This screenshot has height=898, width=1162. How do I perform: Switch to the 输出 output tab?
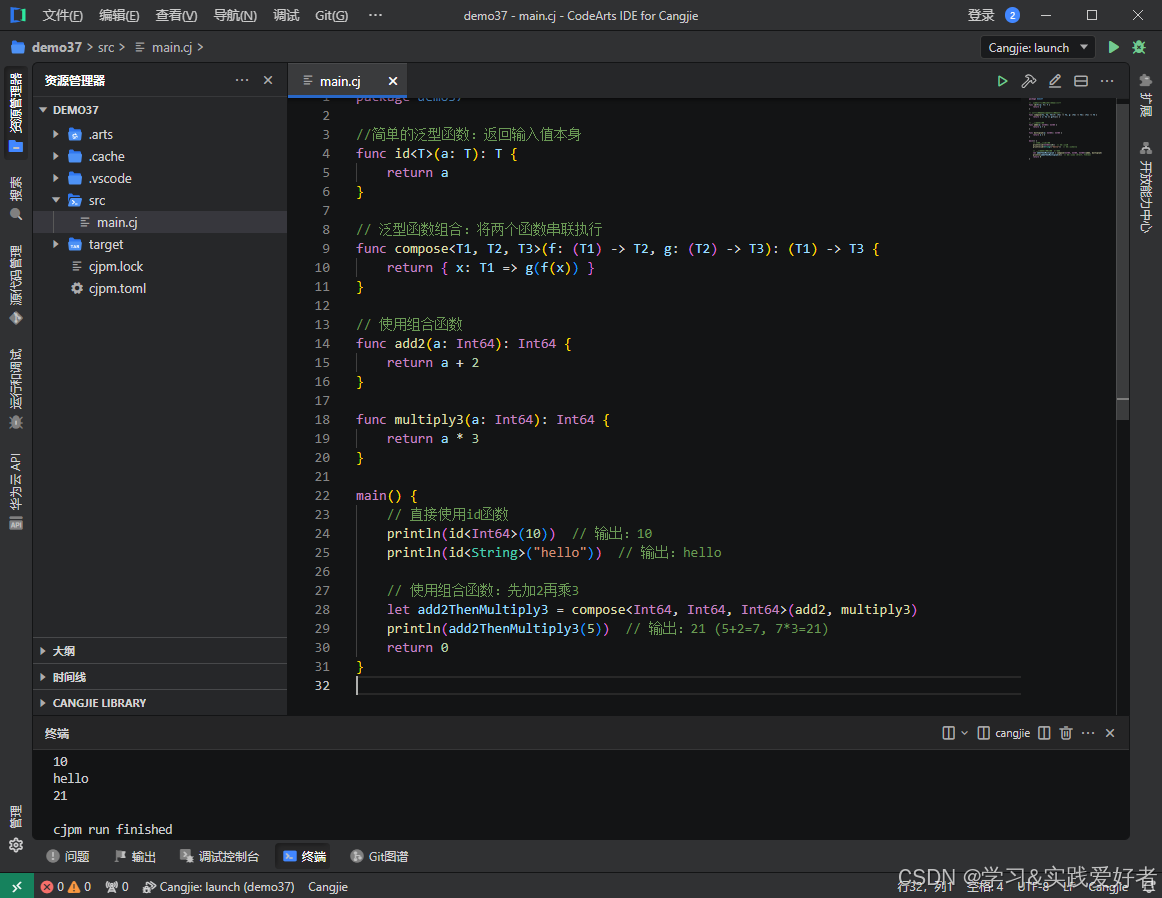point(135,856)
